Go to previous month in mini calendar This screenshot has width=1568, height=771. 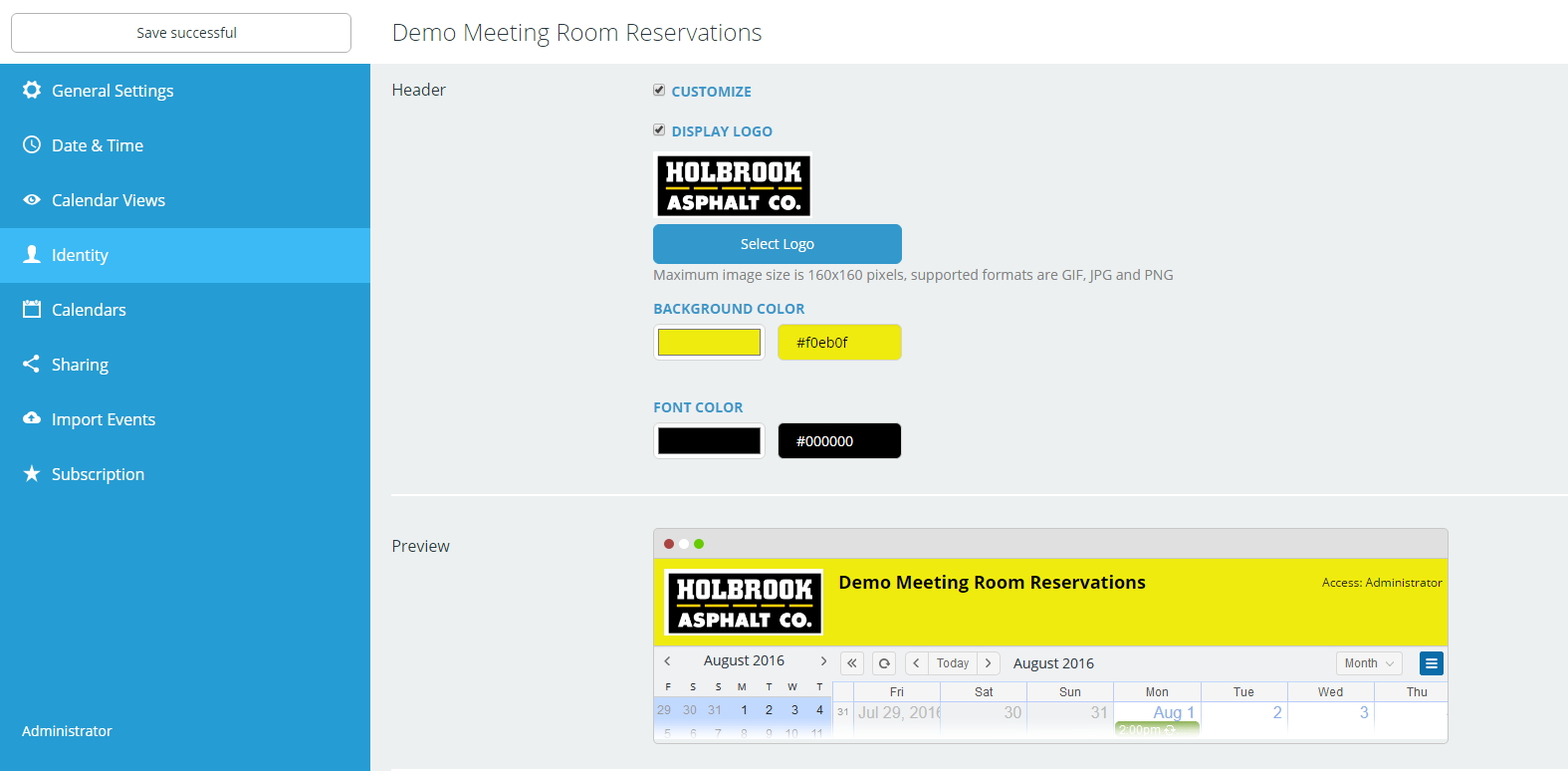coord(668,660)
